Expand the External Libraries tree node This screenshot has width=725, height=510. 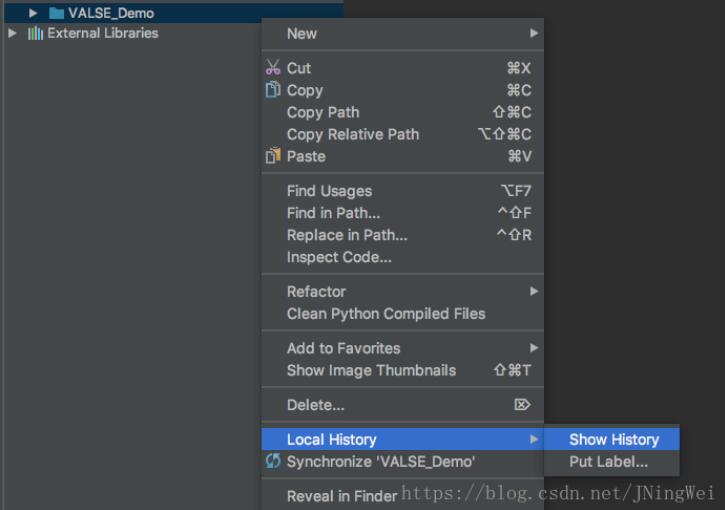12,33
